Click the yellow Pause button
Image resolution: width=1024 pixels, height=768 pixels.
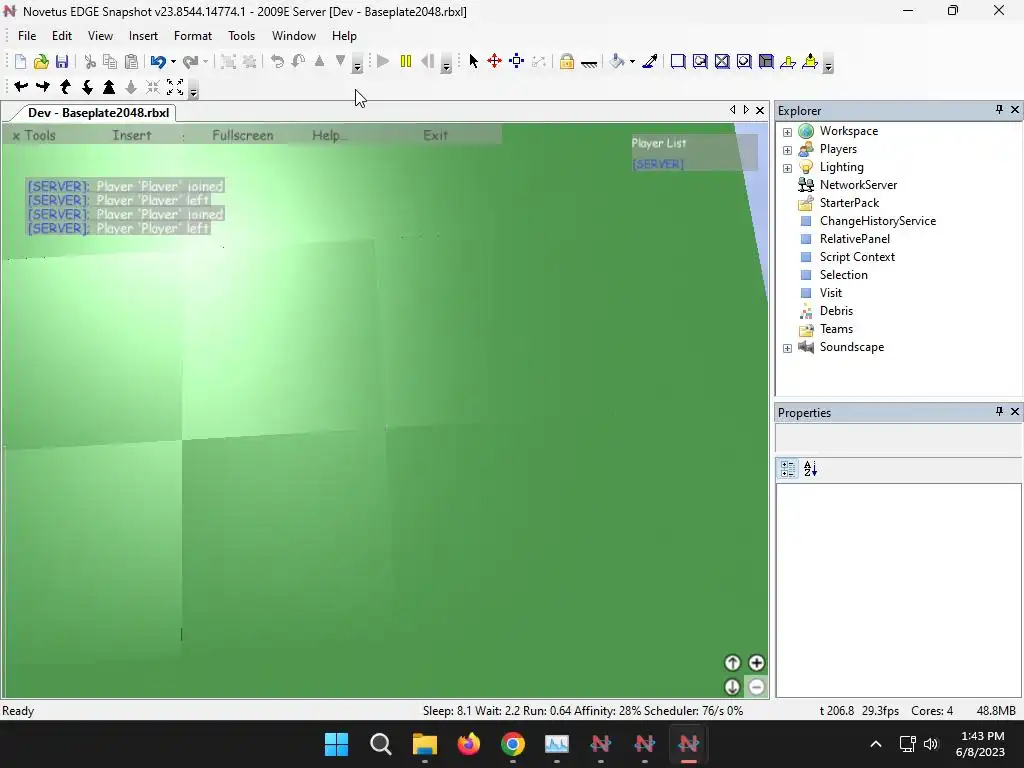coord(406,61)
